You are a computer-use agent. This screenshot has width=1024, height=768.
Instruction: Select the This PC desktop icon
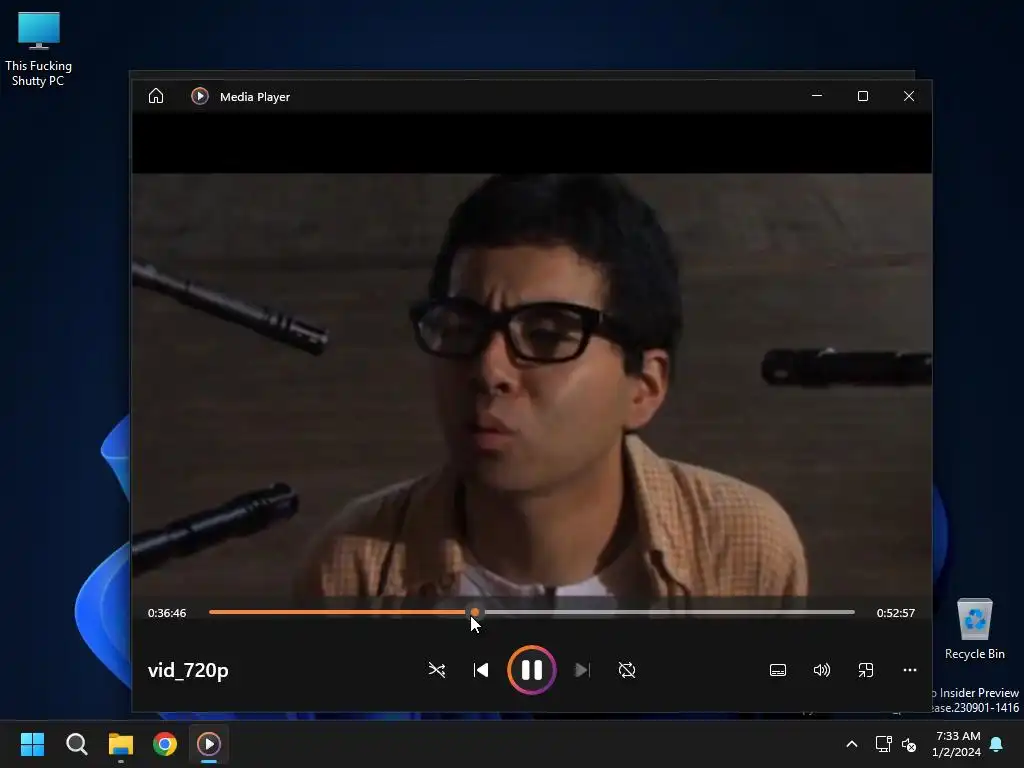click(x=39, y=49)
